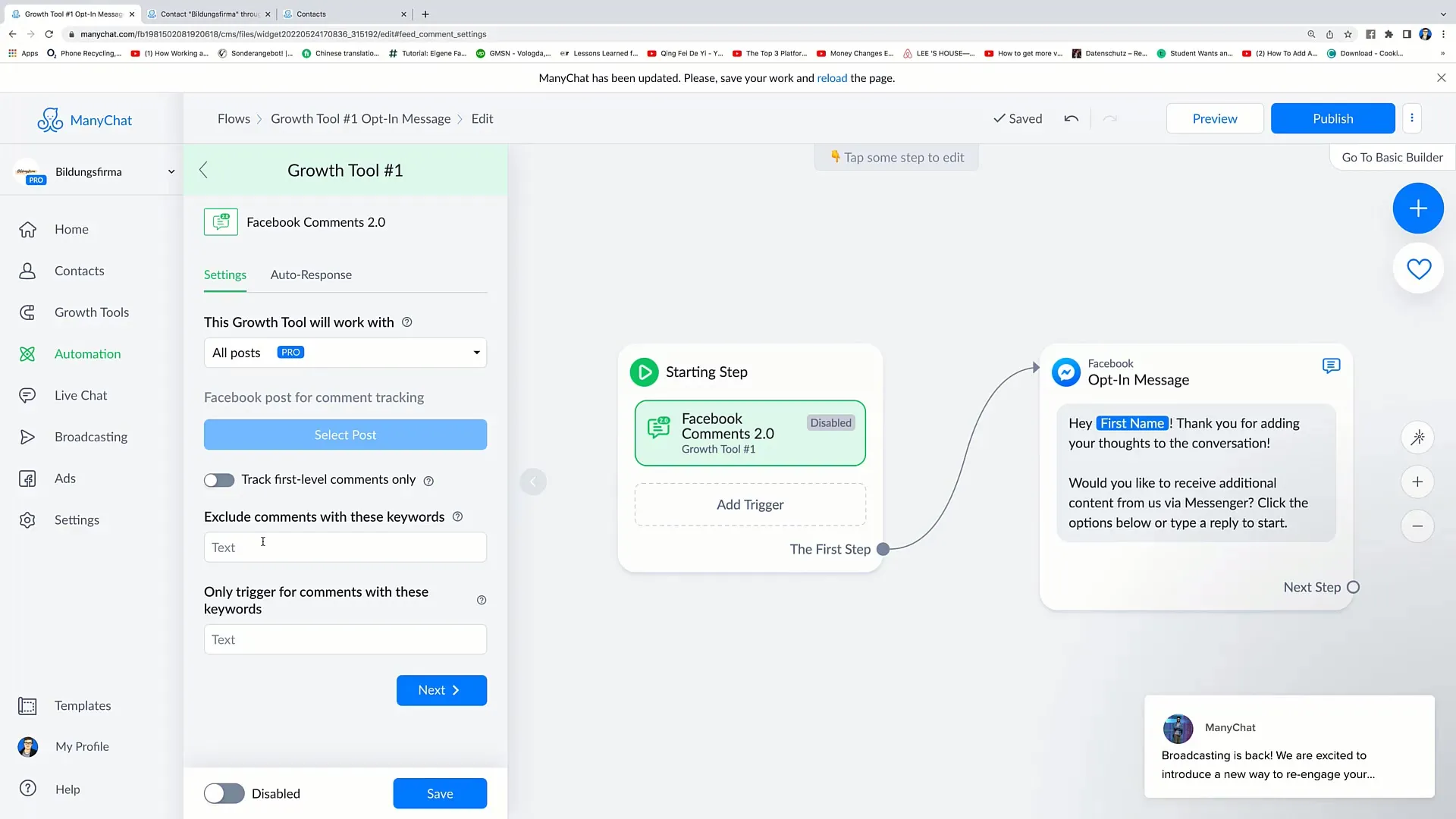The image size is (1456, 819).
Task: Click the Select Post button
Action: tap(345, 434)
